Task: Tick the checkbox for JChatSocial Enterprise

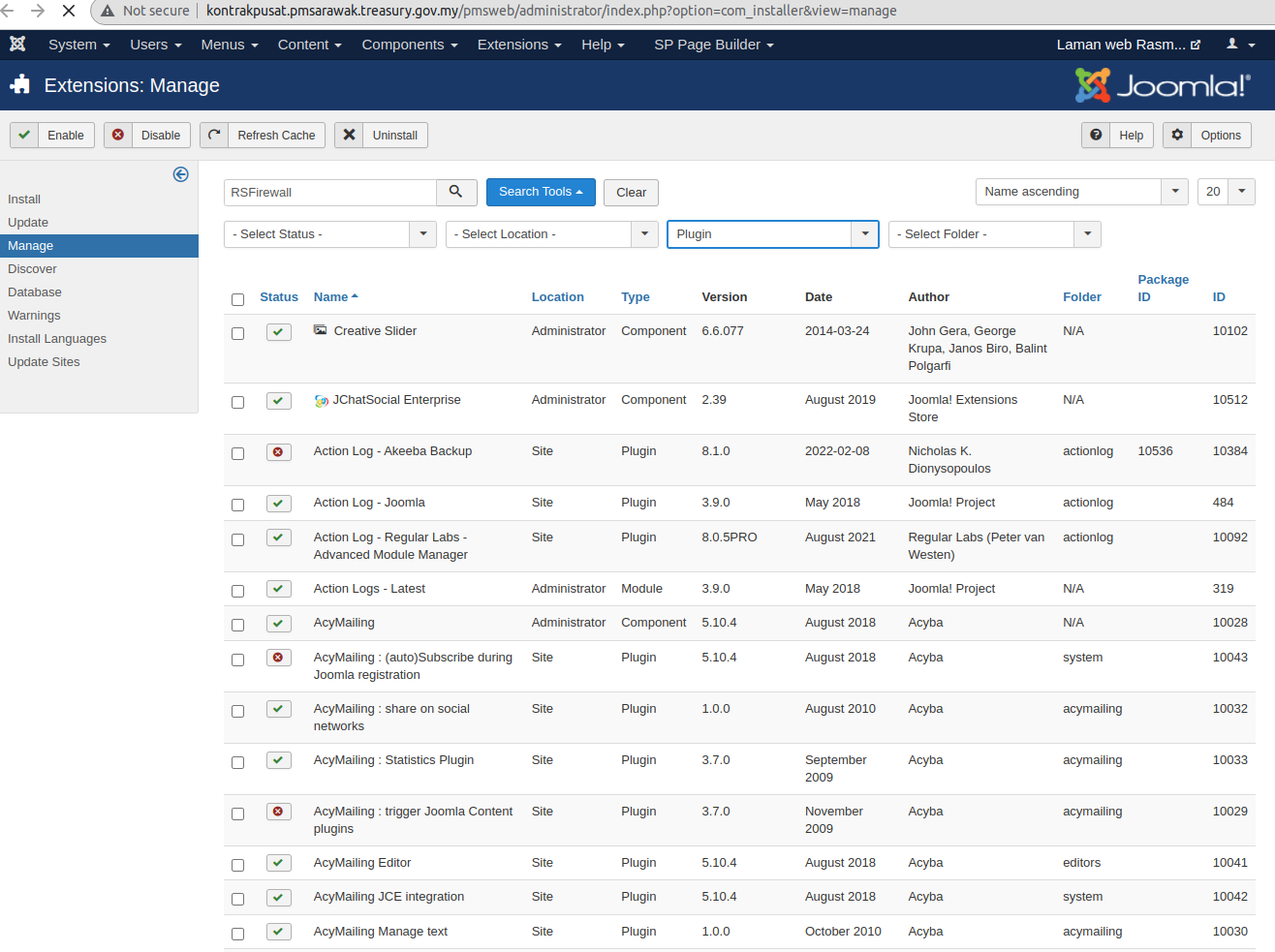Action: [x=237, y=402]
